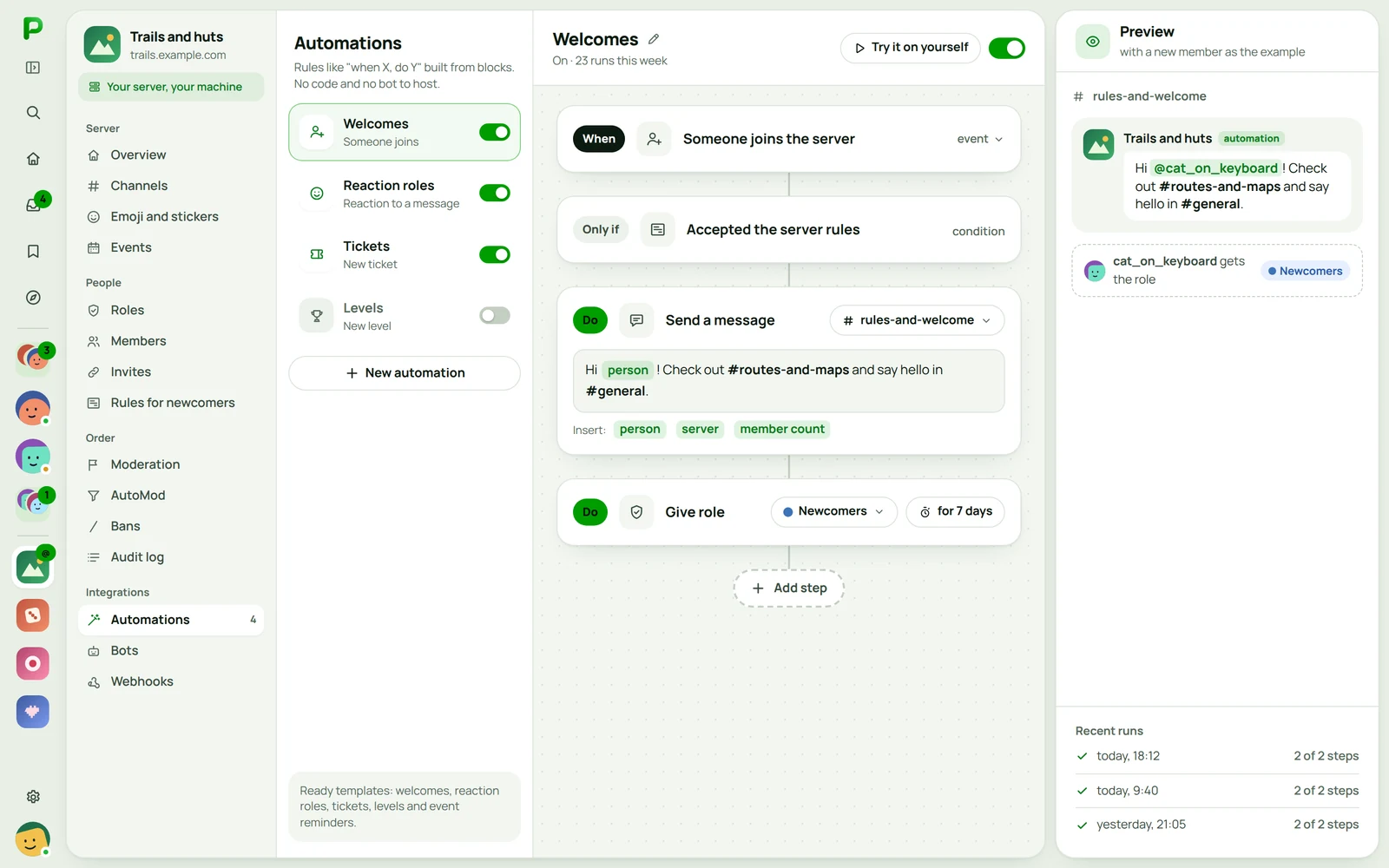Viewport: 1389px width, 868px height.
Task: Select AutoMod in the sidebar
Action: pyautogui.click(x=171, y=496)
